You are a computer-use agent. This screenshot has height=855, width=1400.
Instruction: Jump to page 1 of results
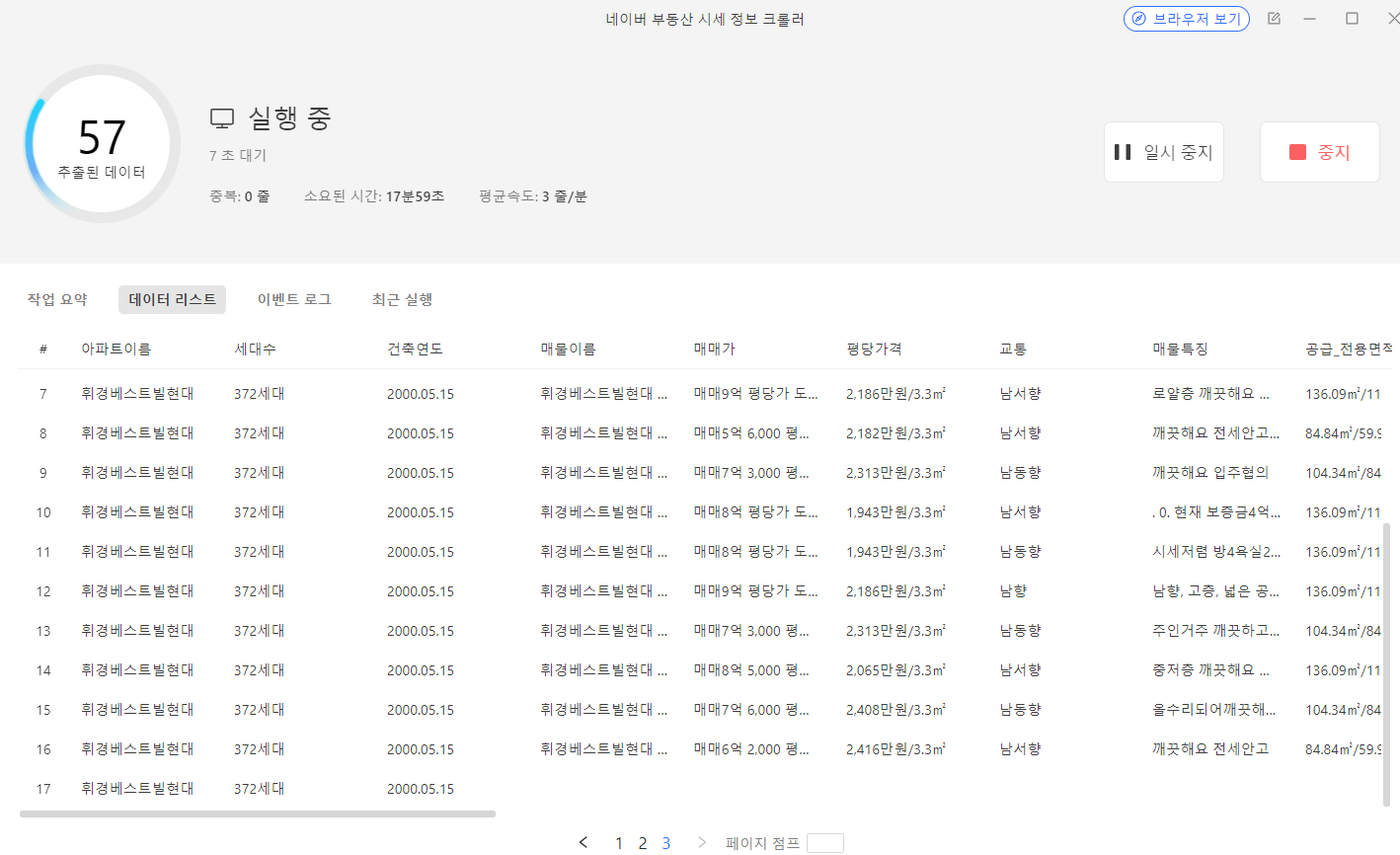pos(619,843)
